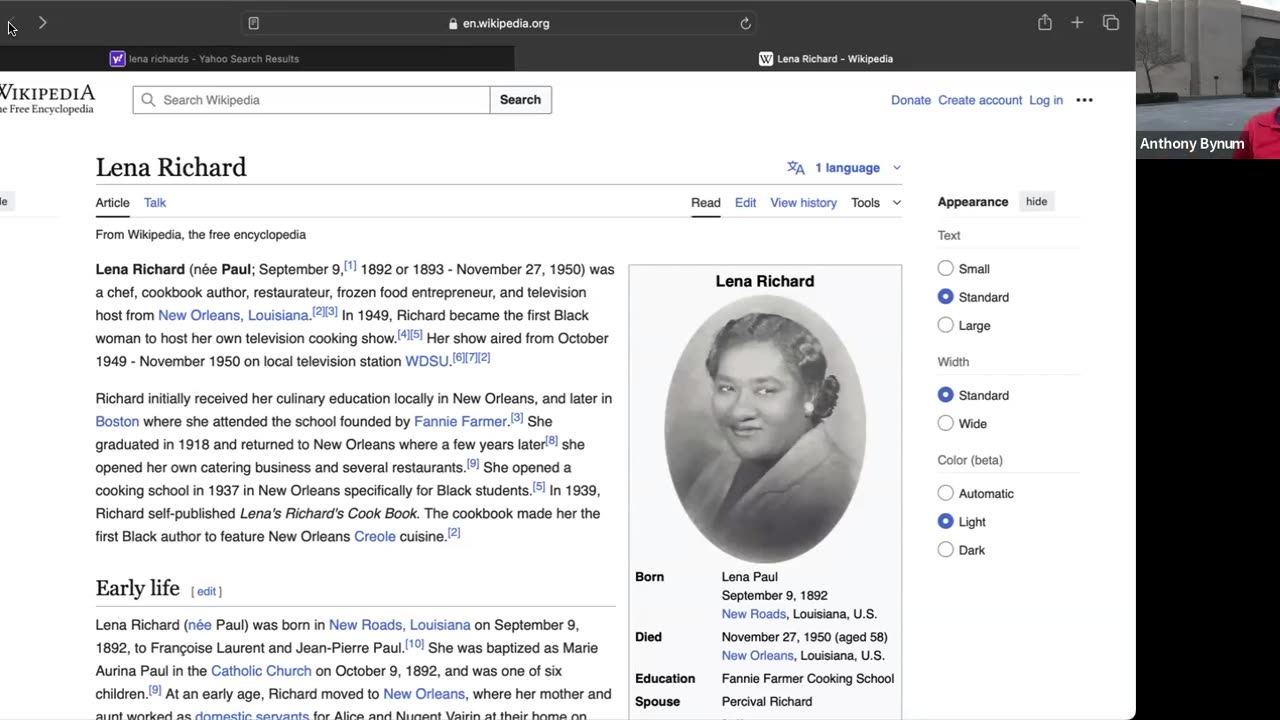Screen dimensions: 1280x720
Task: Open the three-dot more options menu
Action: 1084,100
